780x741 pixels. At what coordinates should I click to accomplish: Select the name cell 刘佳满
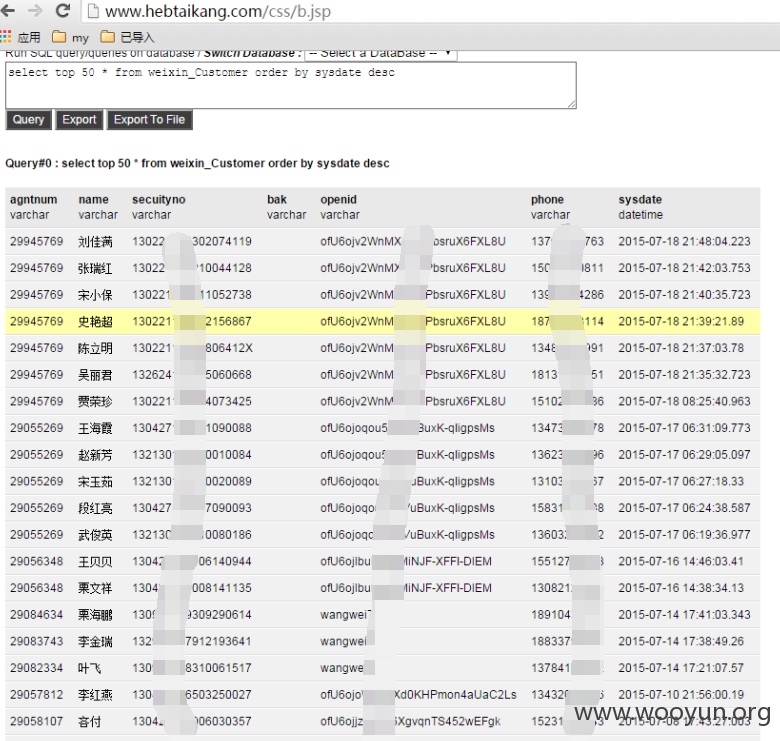95,242
